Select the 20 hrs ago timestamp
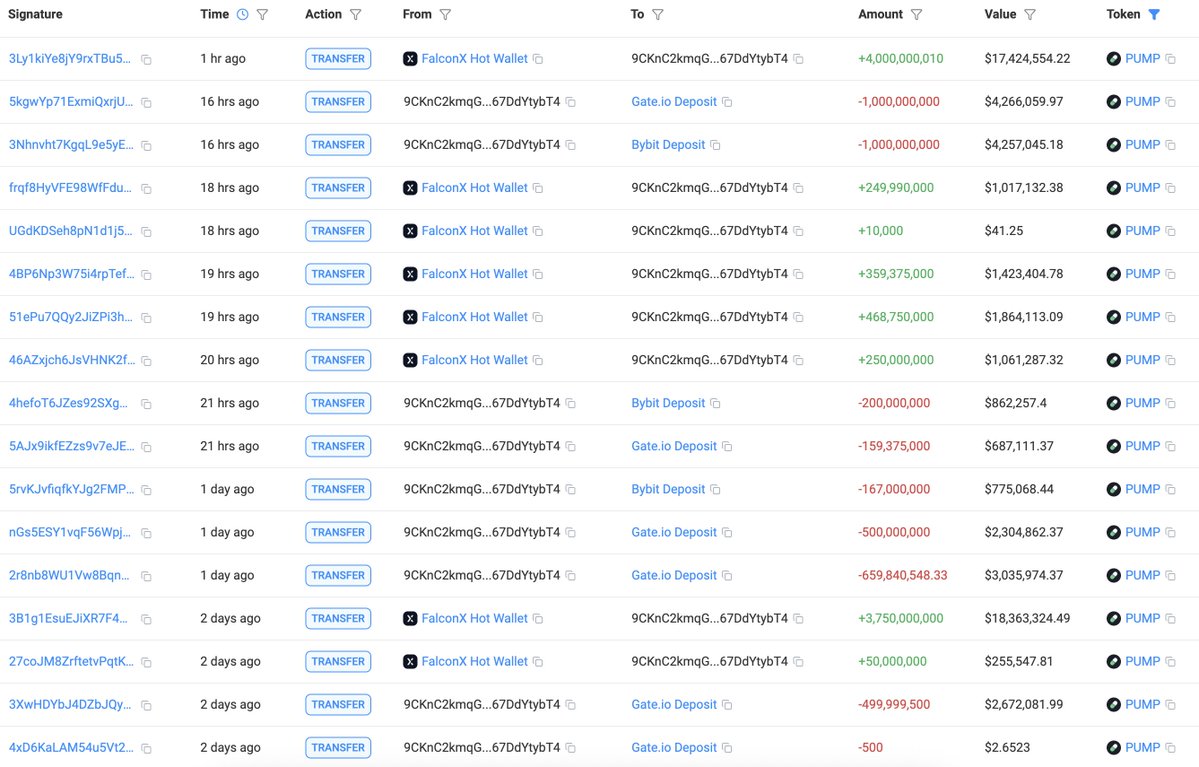 [229, 360]
